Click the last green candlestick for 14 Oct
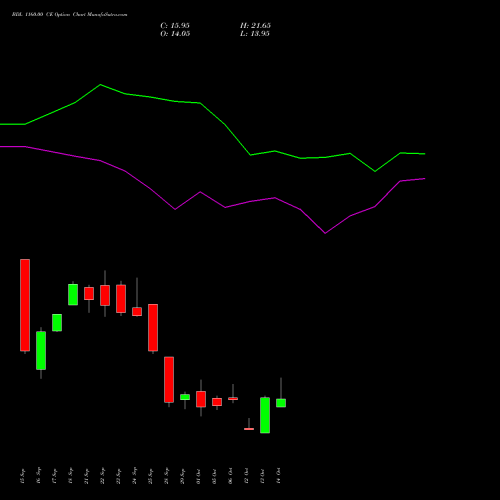Image resolution: width=500 pixels, height=500 pixels. coord(281,403)
